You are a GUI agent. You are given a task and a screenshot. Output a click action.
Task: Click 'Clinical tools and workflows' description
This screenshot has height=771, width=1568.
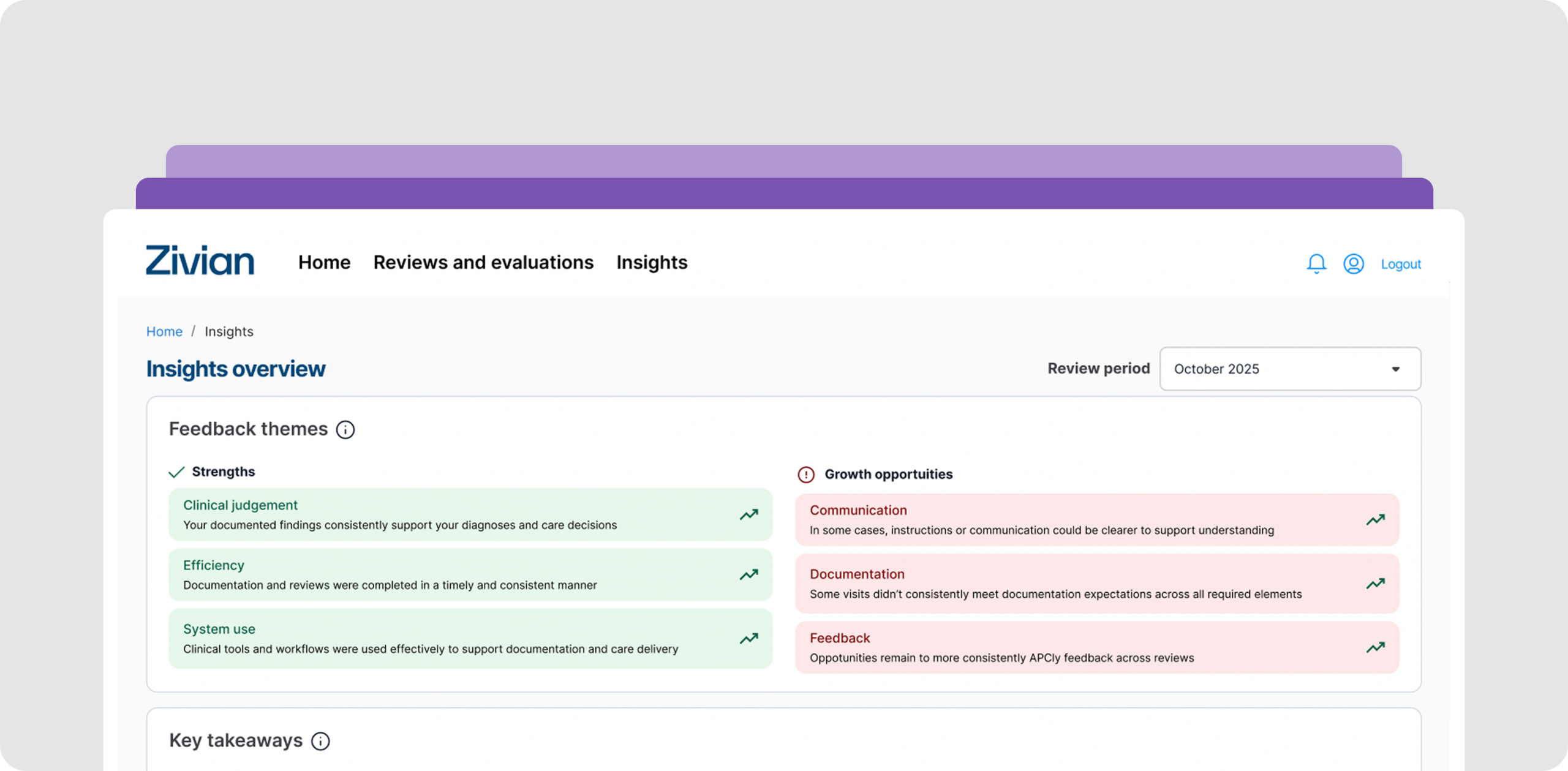point(431,649)
